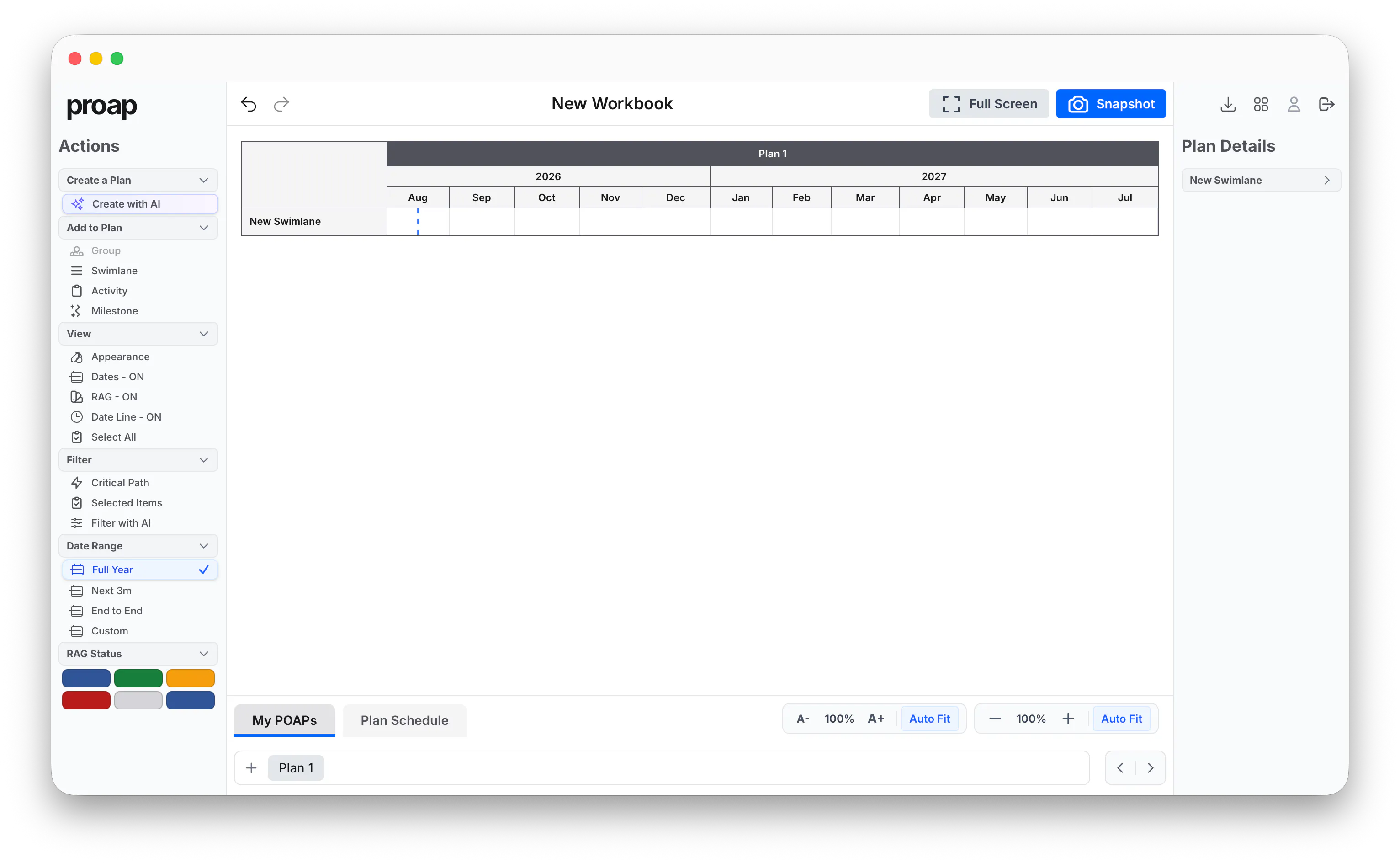The height and width of the screenshot is (863, 1400).
Task: Select the green RAG status swatch
Action: [x=138, y=679]
